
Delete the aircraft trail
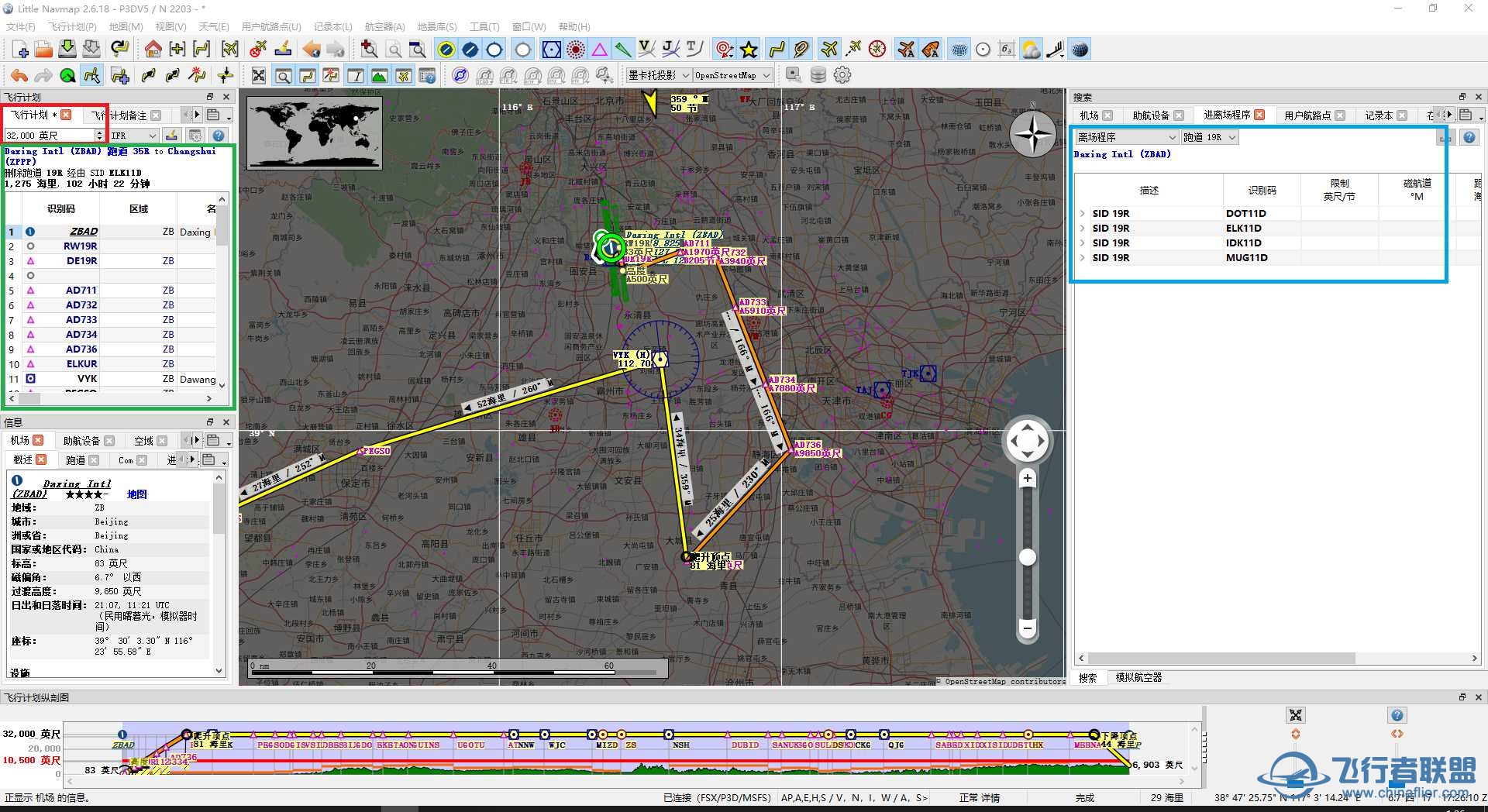(x=258, y=50)
